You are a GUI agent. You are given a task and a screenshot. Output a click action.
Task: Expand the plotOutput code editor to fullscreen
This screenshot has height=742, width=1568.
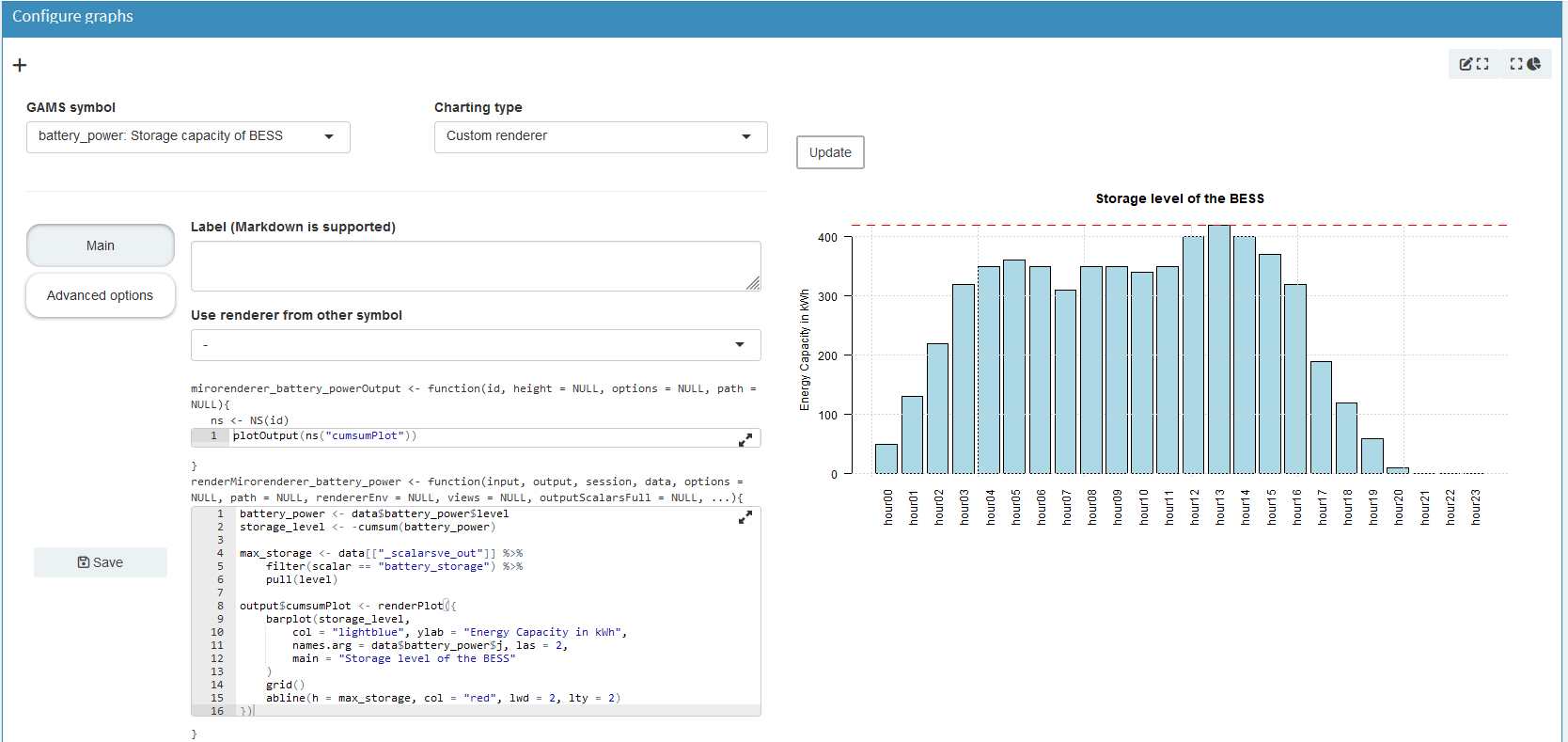[745, 440]
